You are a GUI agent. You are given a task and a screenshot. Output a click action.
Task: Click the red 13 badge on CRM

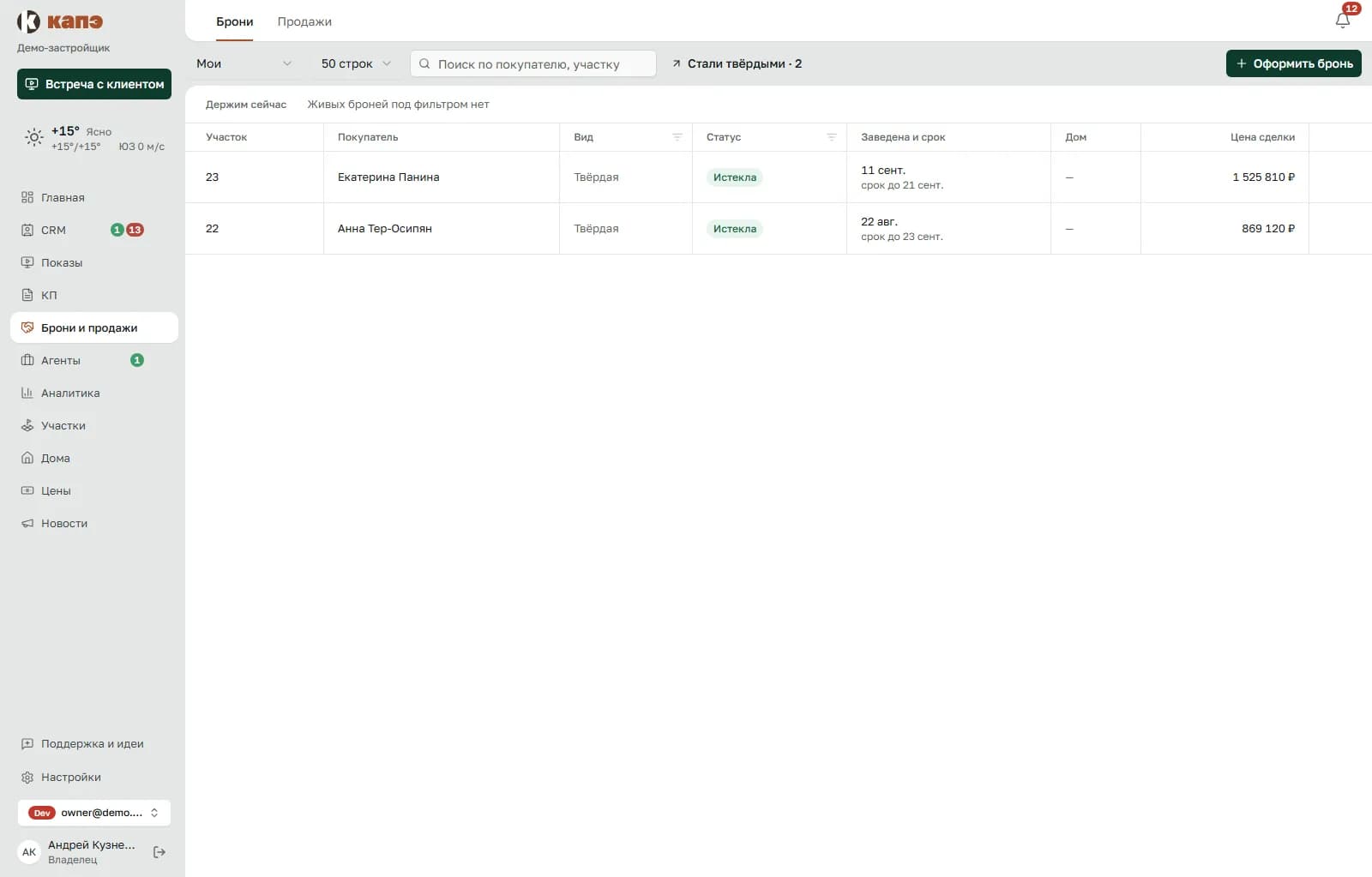pos(135,230)
